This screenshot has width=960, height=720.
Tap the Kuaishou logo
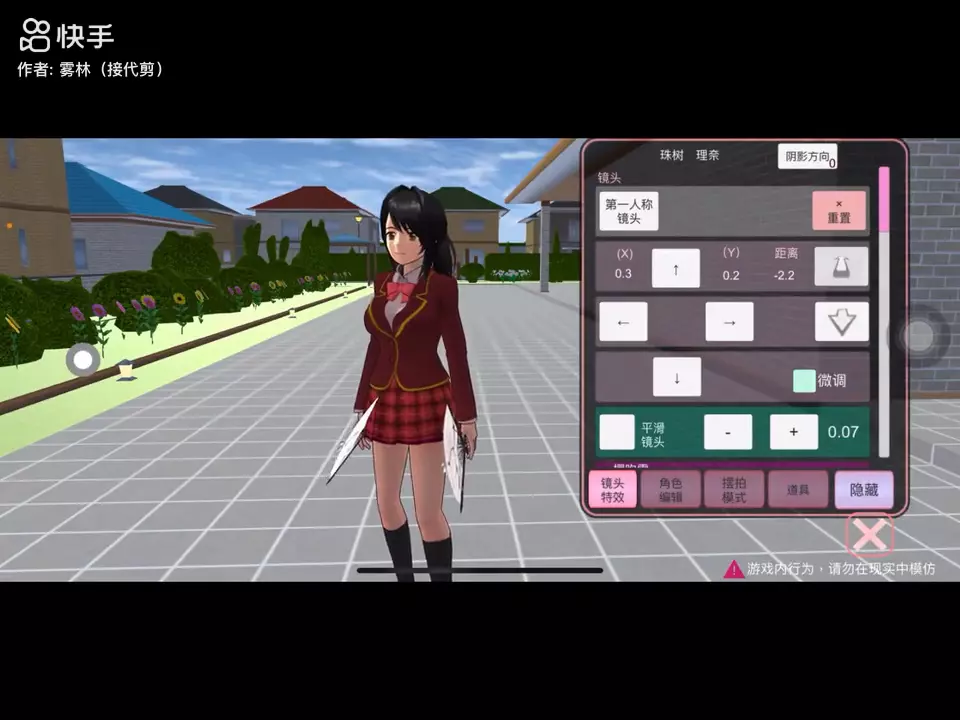[67, 35]
